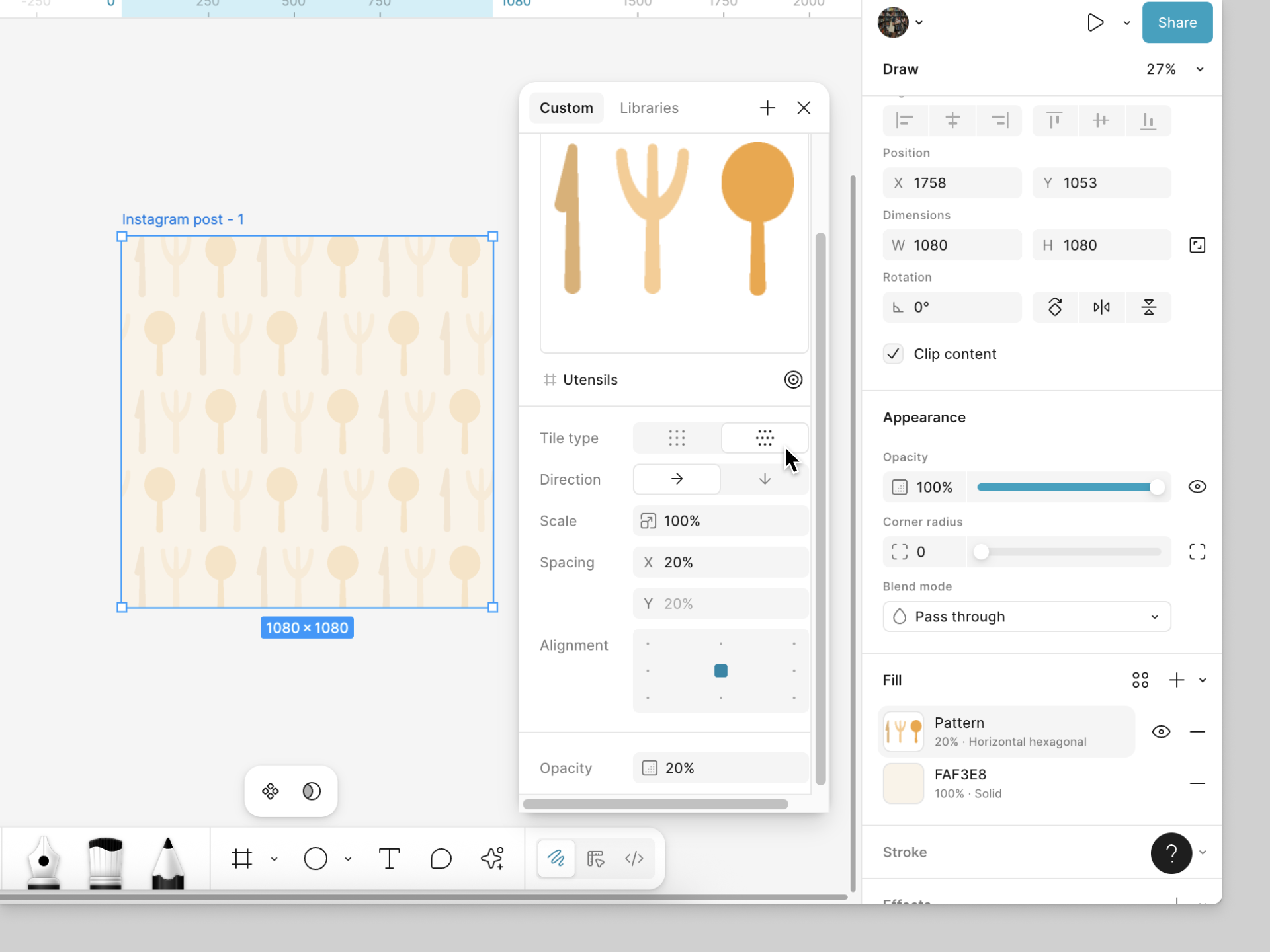
Task: Click the components icon in floating toolbar
Action: click(271, 791)
